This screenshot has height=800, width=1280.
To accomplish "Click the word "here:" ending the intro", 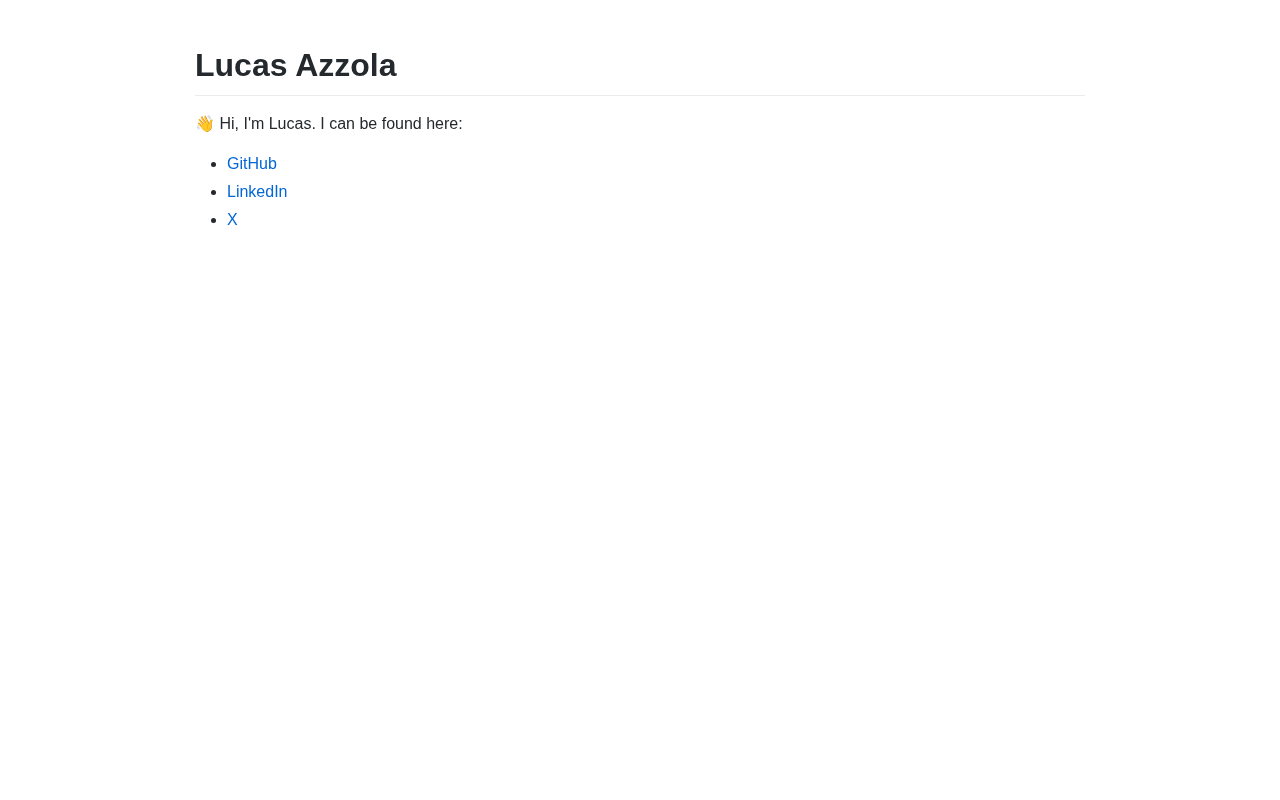I will pos(444,124).
